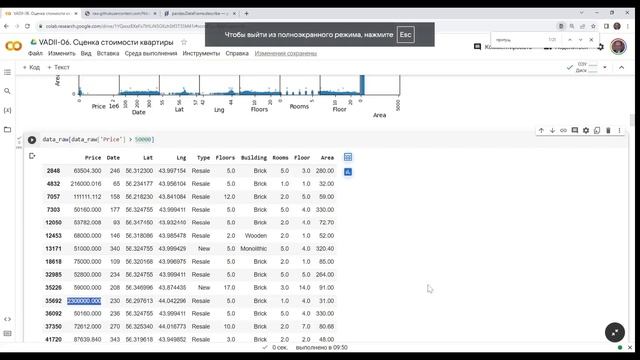Add a comment to the cell

tap(575, 130)
